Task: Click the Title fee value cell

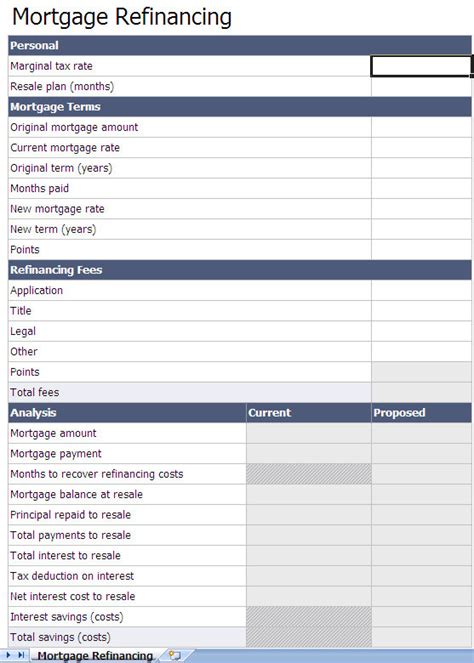Action: tap(421, 311)
